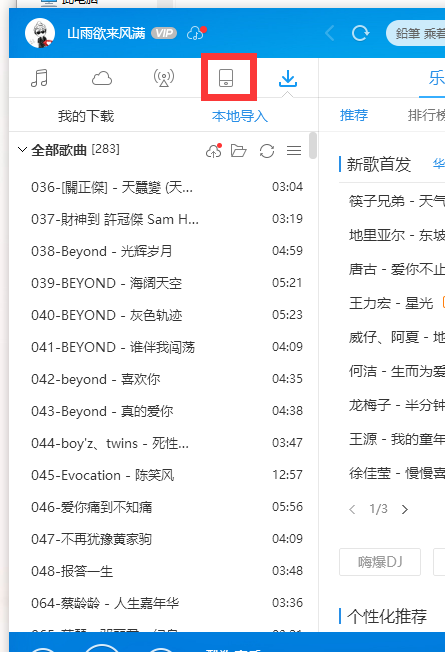
Task: Collapse the 全部歌曲 list
Action: pos(22,149)
